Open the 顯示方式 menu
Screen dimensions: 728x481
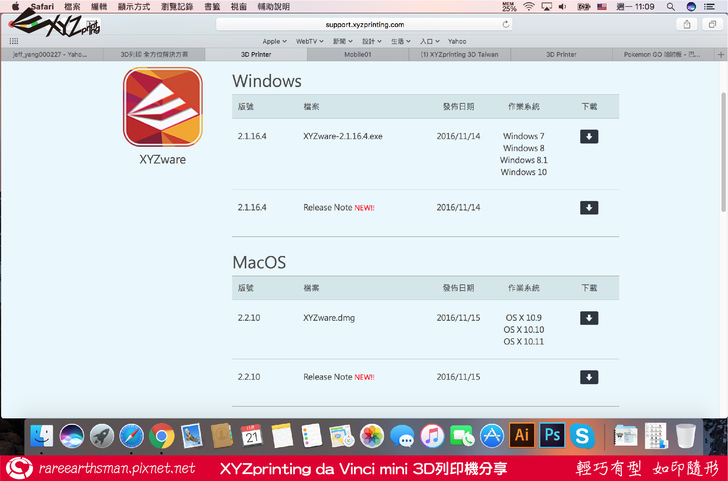(134, 6)
